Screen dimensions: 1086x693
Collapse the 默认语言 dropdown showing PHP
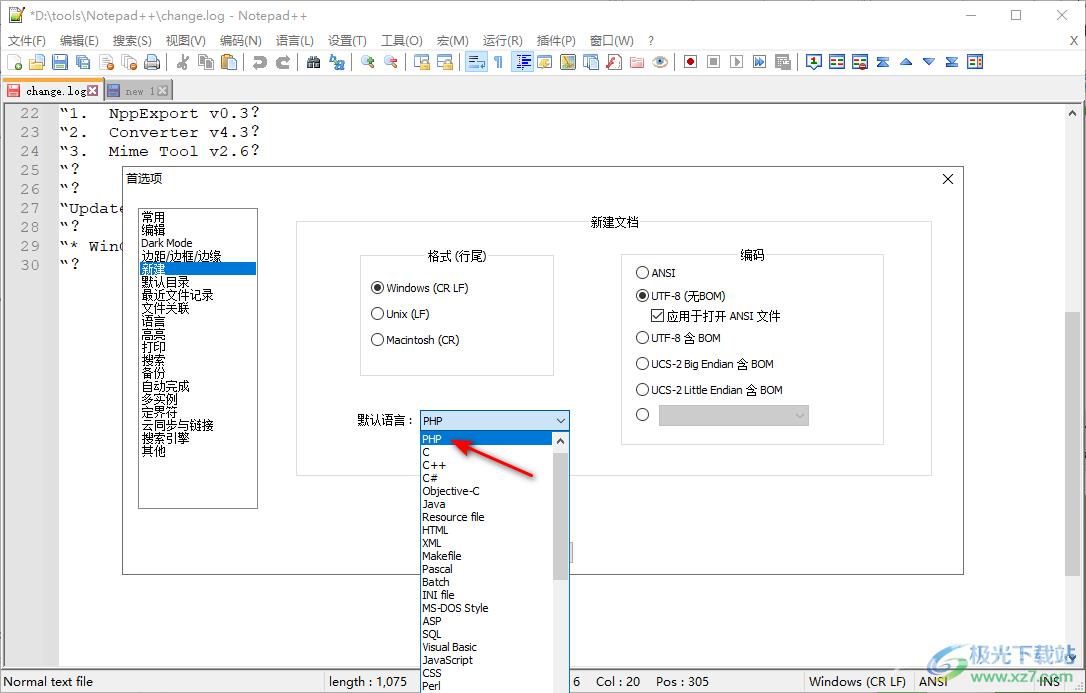[495, 420]
